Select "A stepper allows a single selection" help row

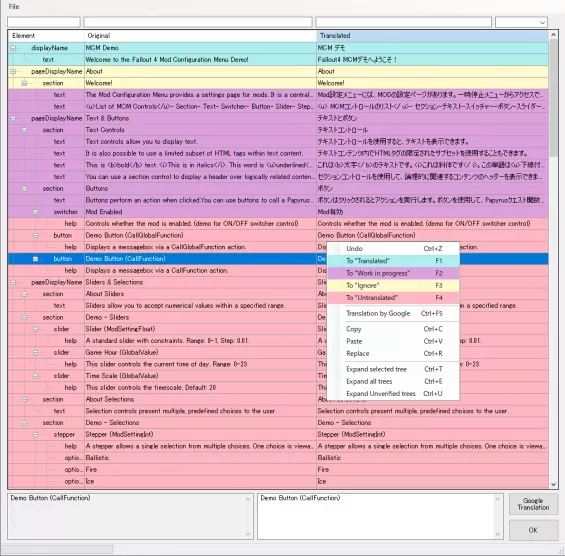[278, 446]
